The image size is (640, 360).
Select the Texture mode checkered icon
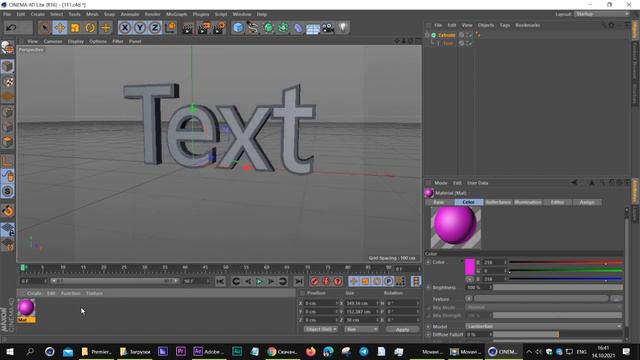[x=8, y=82]
